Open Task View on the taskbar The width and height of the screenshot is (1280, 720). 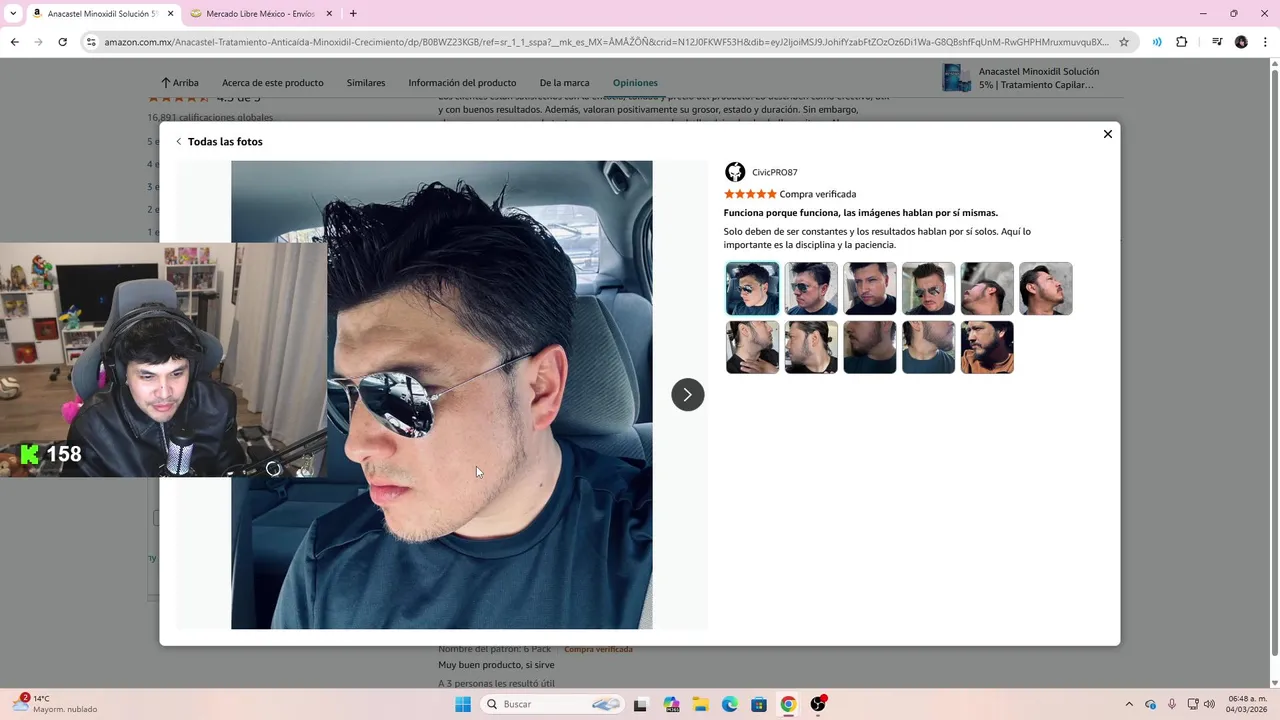click(x=640, y=704)
